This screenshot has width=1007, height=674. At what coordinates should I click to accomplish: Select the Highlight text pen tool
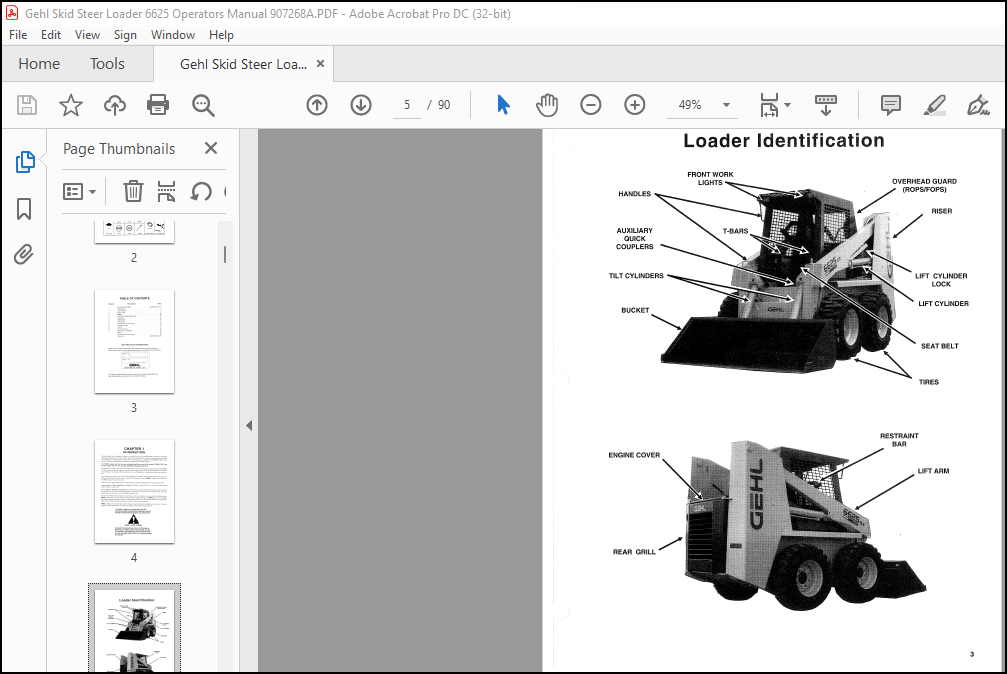point(934,105)
